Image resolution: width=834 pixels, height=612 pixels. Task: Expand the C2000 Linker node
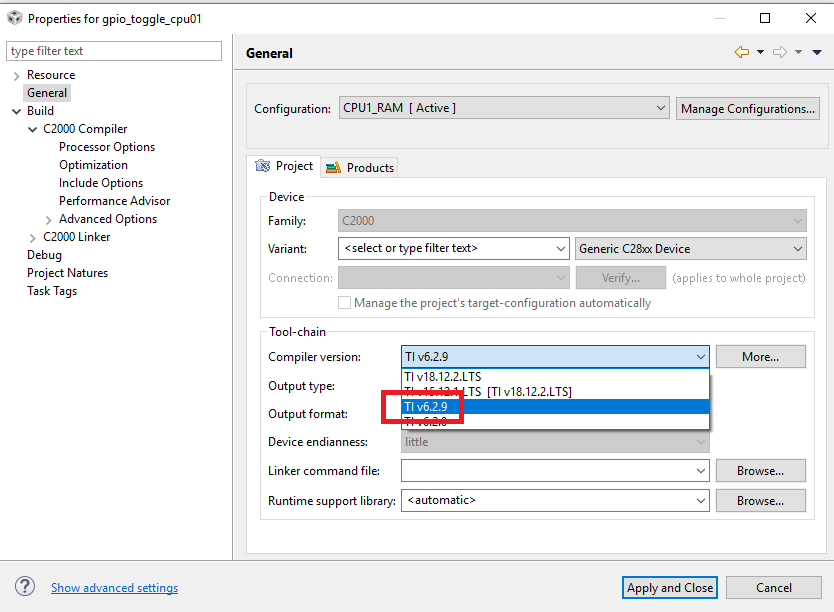[32, 238]
